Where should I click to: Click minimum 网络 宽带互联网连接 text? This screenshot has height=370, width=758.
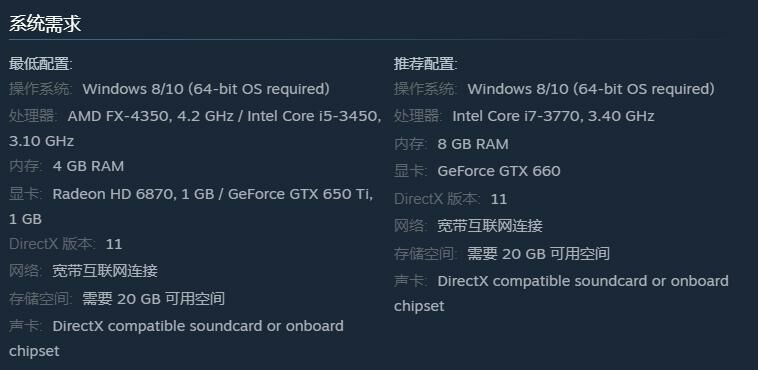coord(105,271)
